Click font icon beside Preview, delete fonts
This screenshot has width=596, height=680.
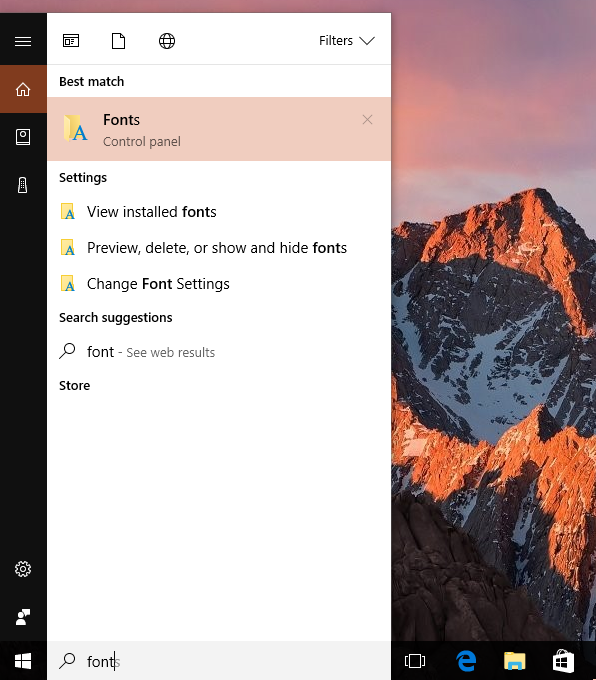coord(68,248)
